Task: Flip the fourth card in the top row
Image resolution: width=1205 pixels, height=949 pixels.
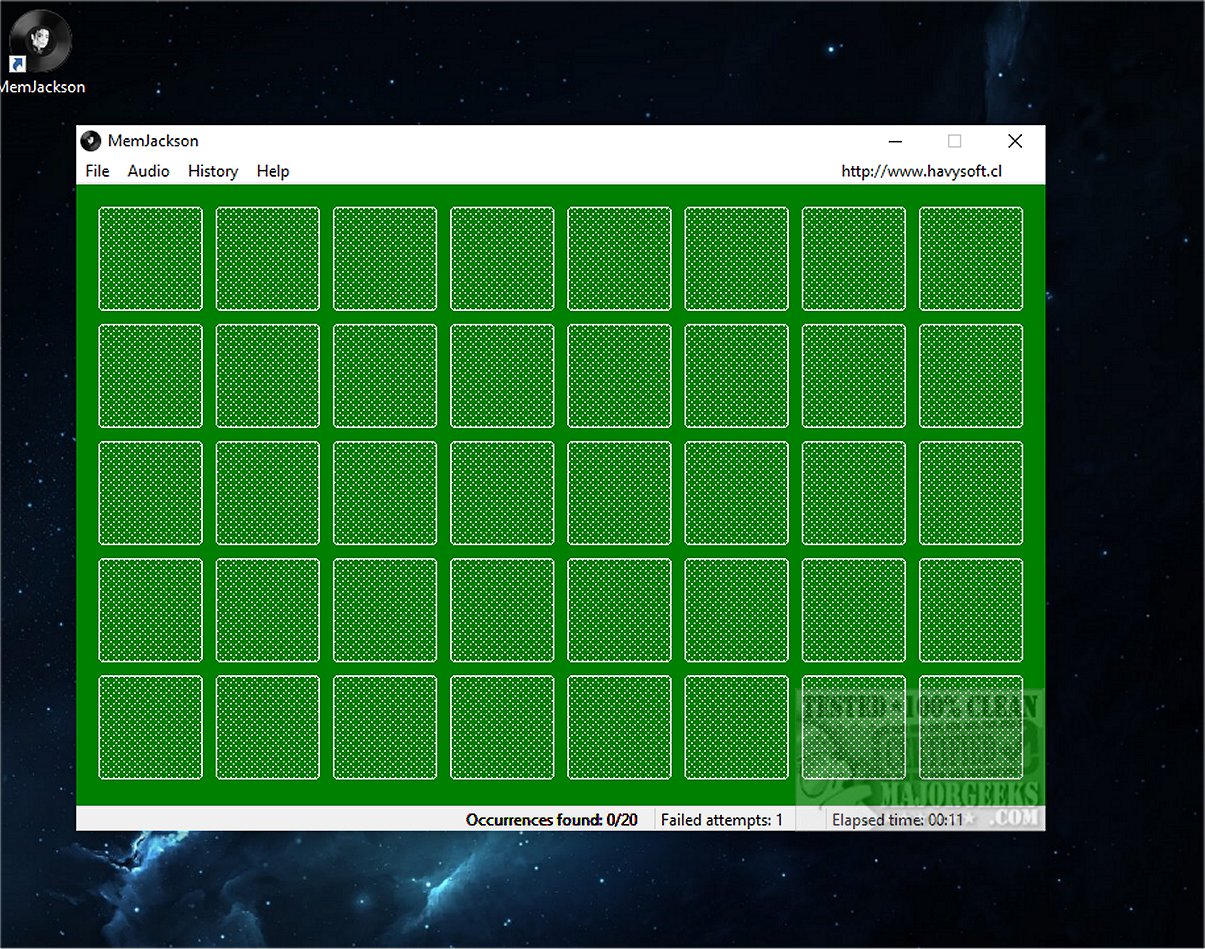Action: tap(502, 259)
